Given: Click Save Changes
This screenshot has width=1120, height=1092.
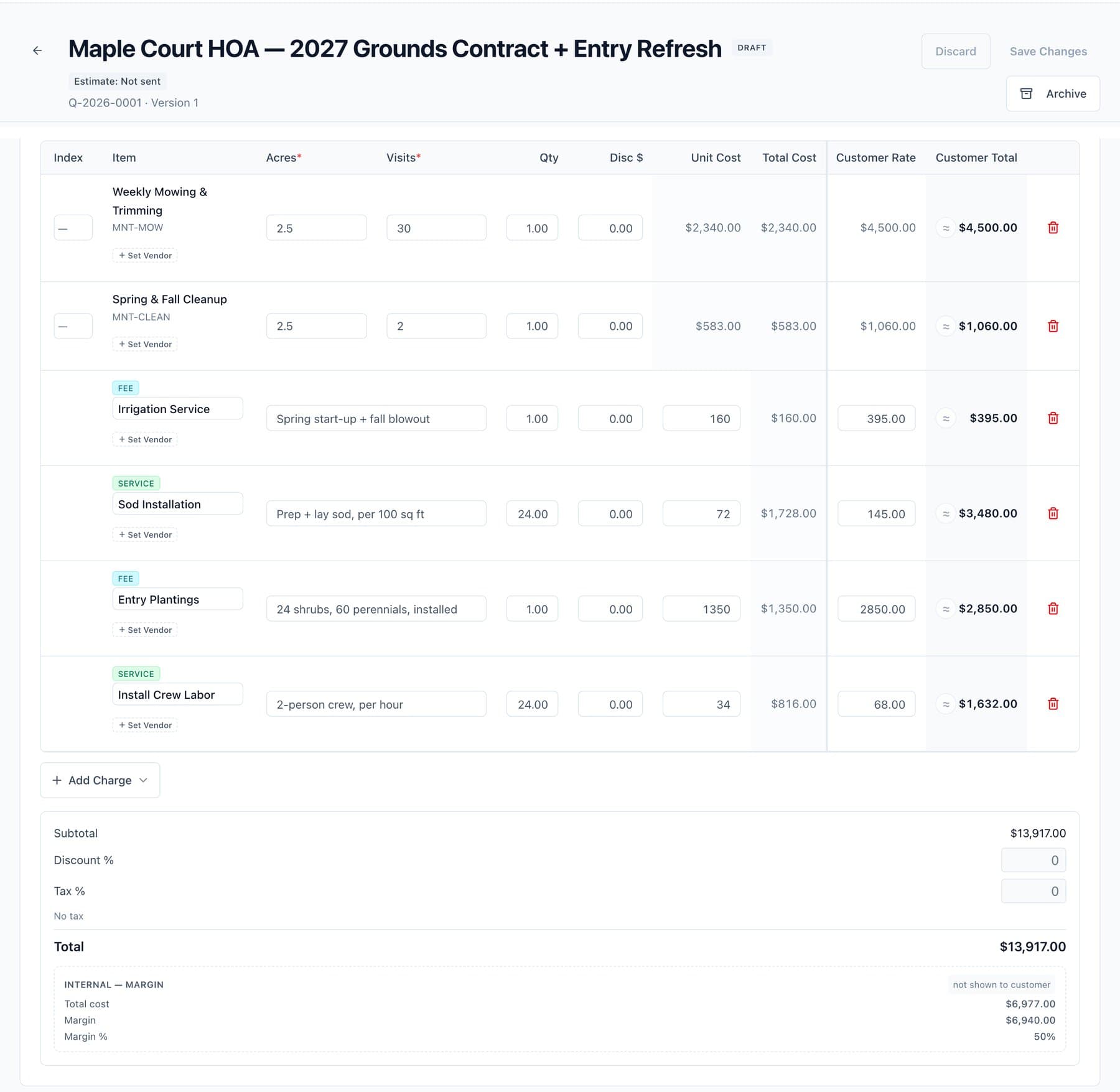Looking at the screenshot, I should [x=1048, y=51].
